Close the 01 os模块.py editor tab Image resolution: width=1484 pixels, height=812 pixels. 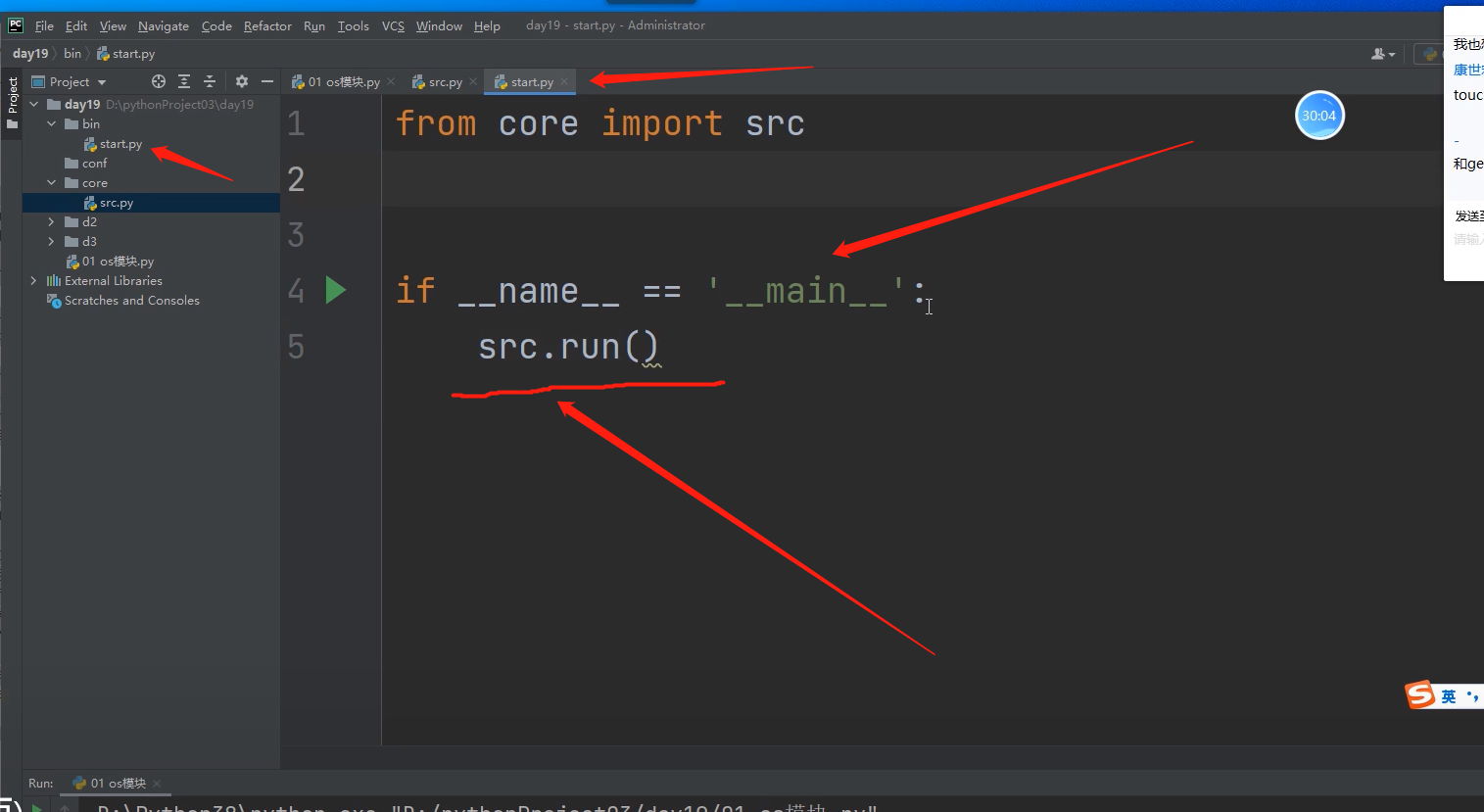tap(391, 81)
